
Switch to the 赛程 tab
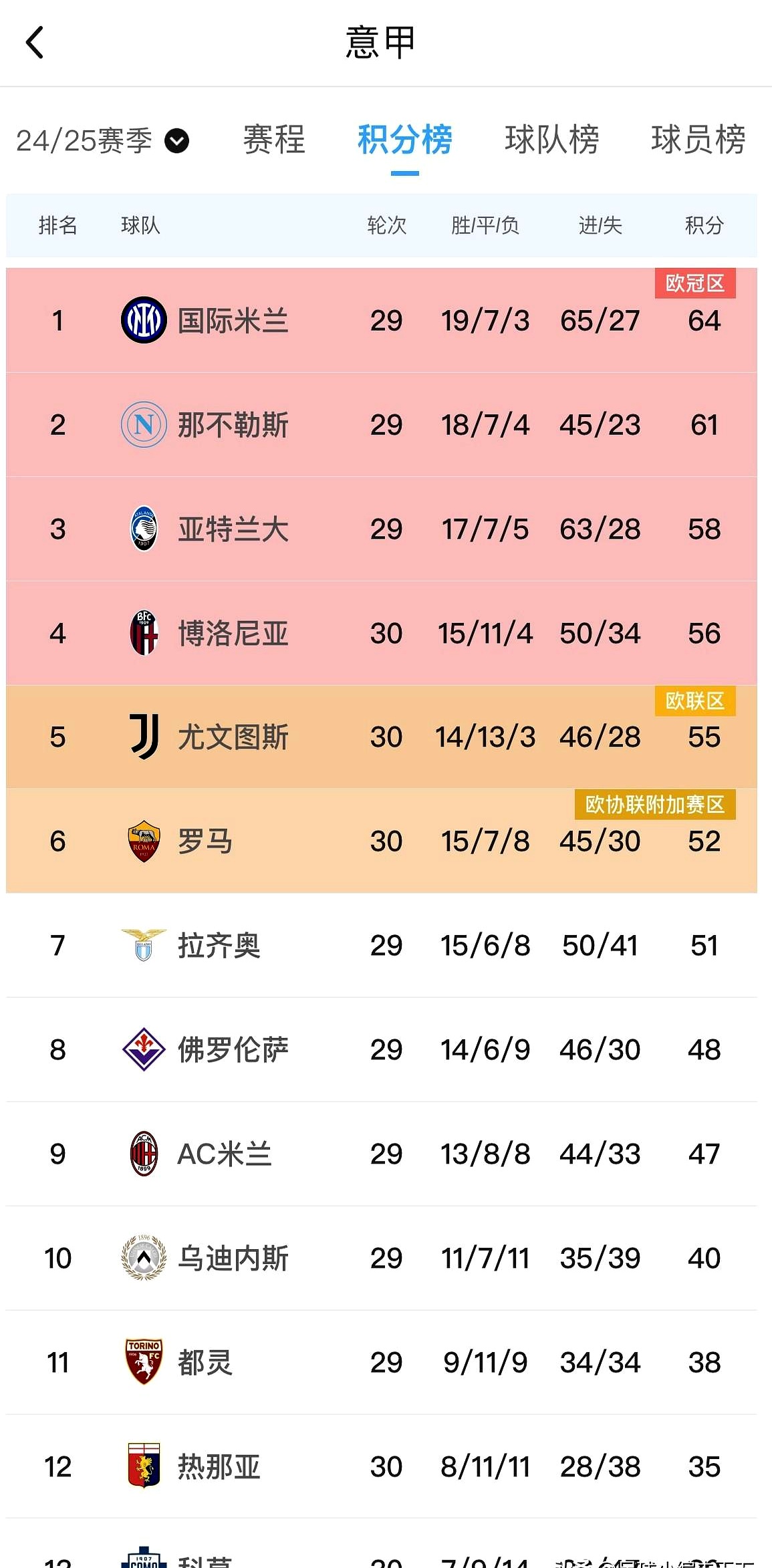click(273, 140)
